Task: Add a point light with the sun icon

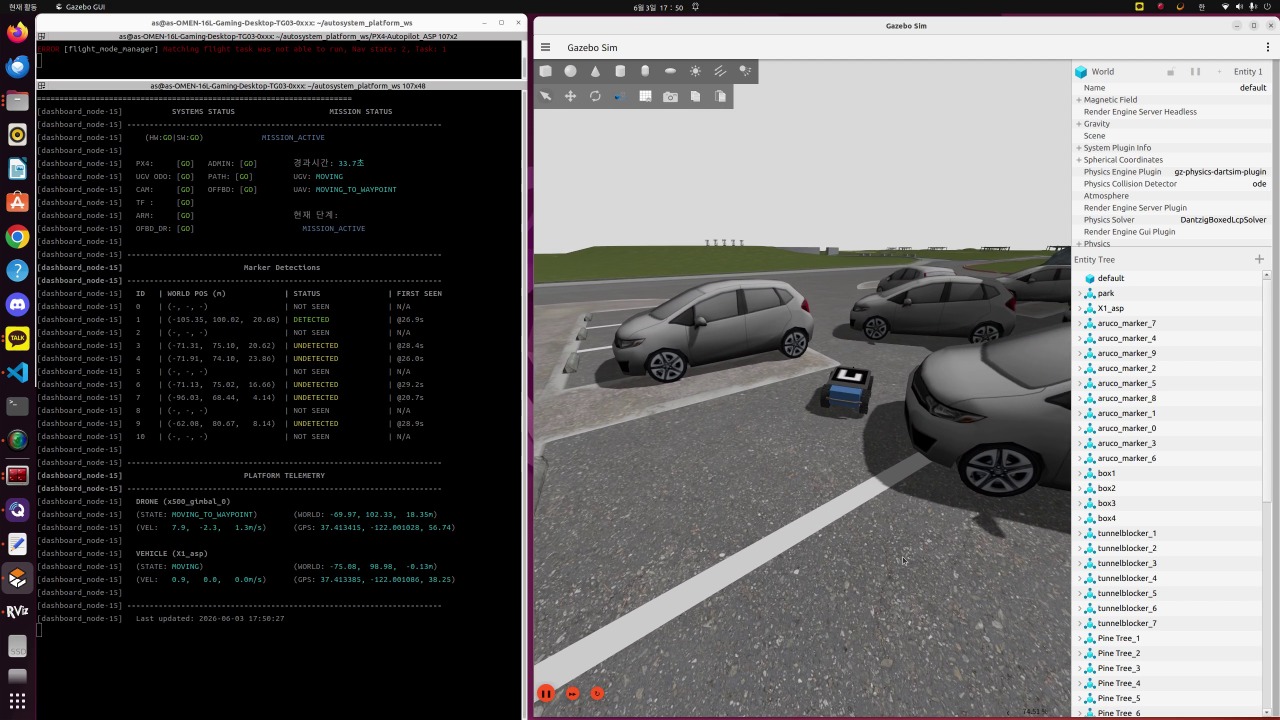Action: pos(695,71)
